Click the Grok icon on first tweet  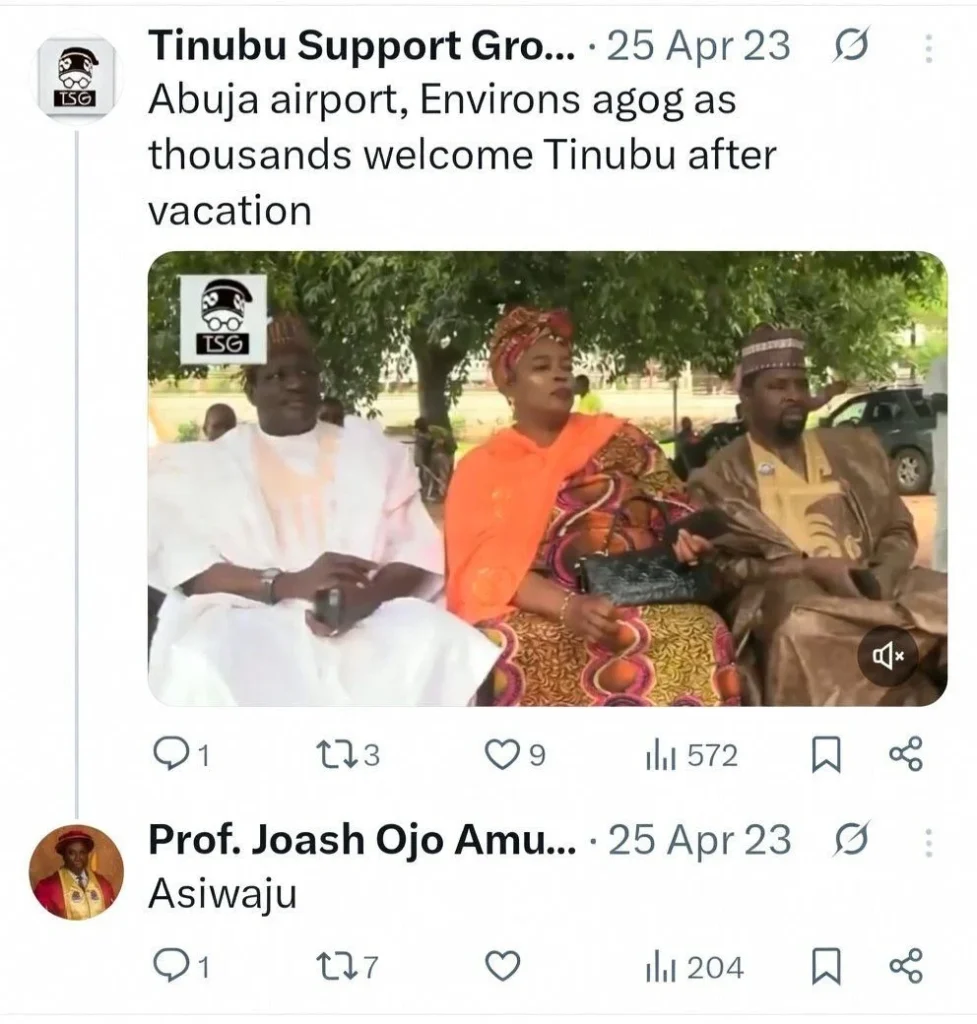pos(851,46)
